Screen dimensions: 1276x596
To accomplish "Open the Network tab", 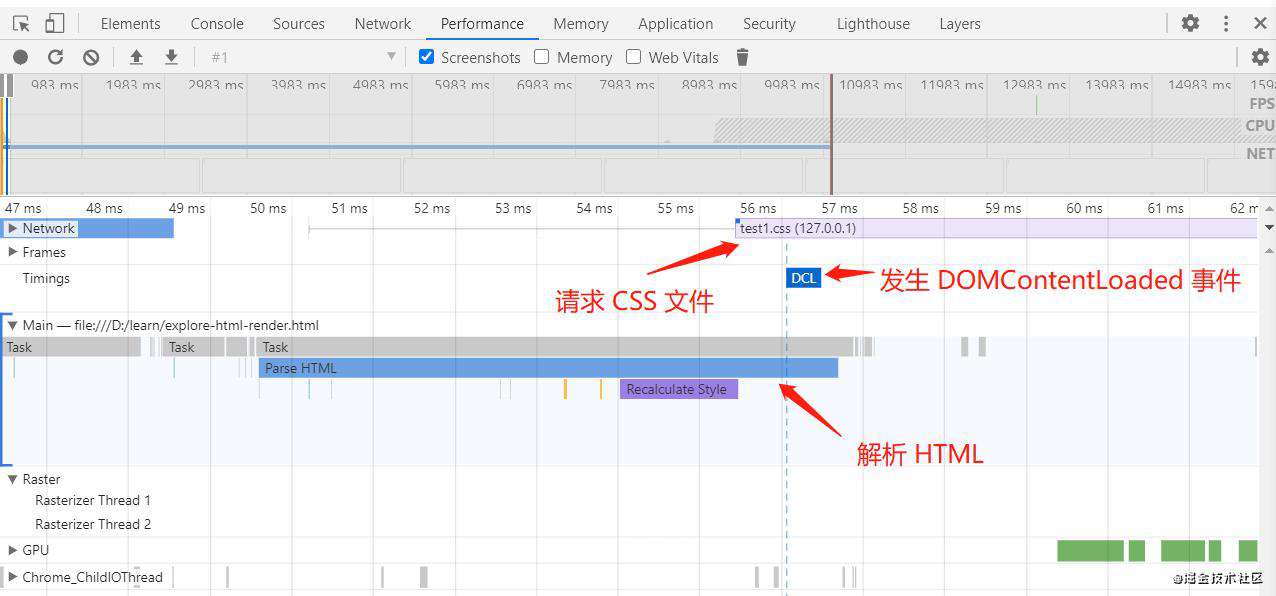I will (383, 23).
